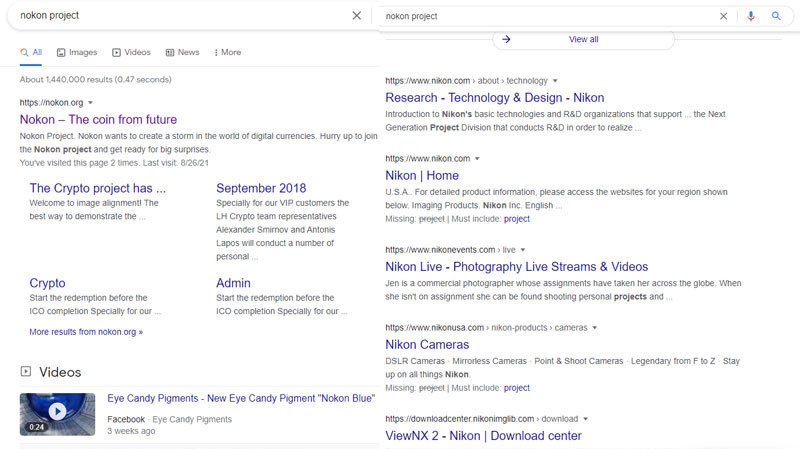Click 'More results from nokon.org'
Image resolution: width=800 pixels, height=449 pixels.
[x=86, y=332]
